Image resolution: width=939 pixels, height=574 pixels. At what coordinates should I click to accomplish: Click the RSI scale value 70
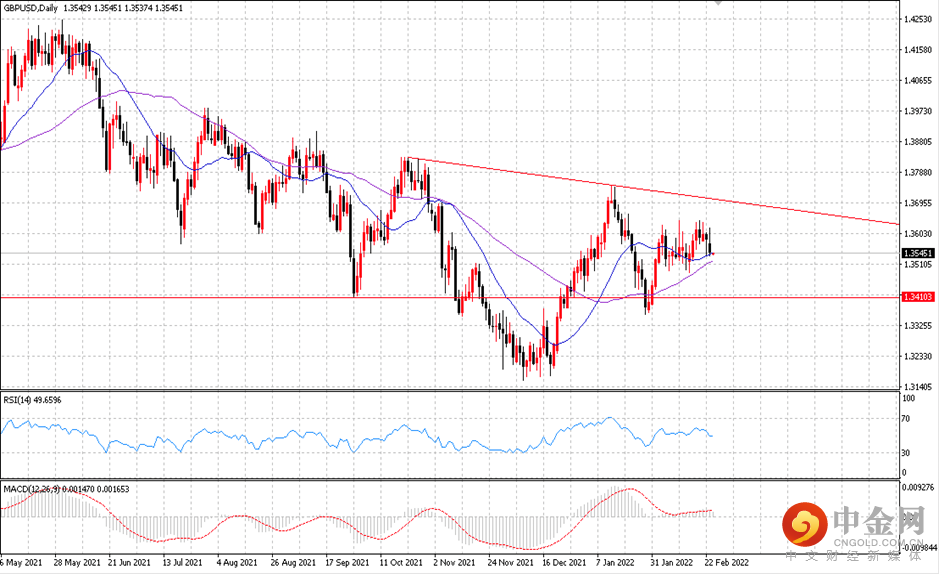coord(907,418)
